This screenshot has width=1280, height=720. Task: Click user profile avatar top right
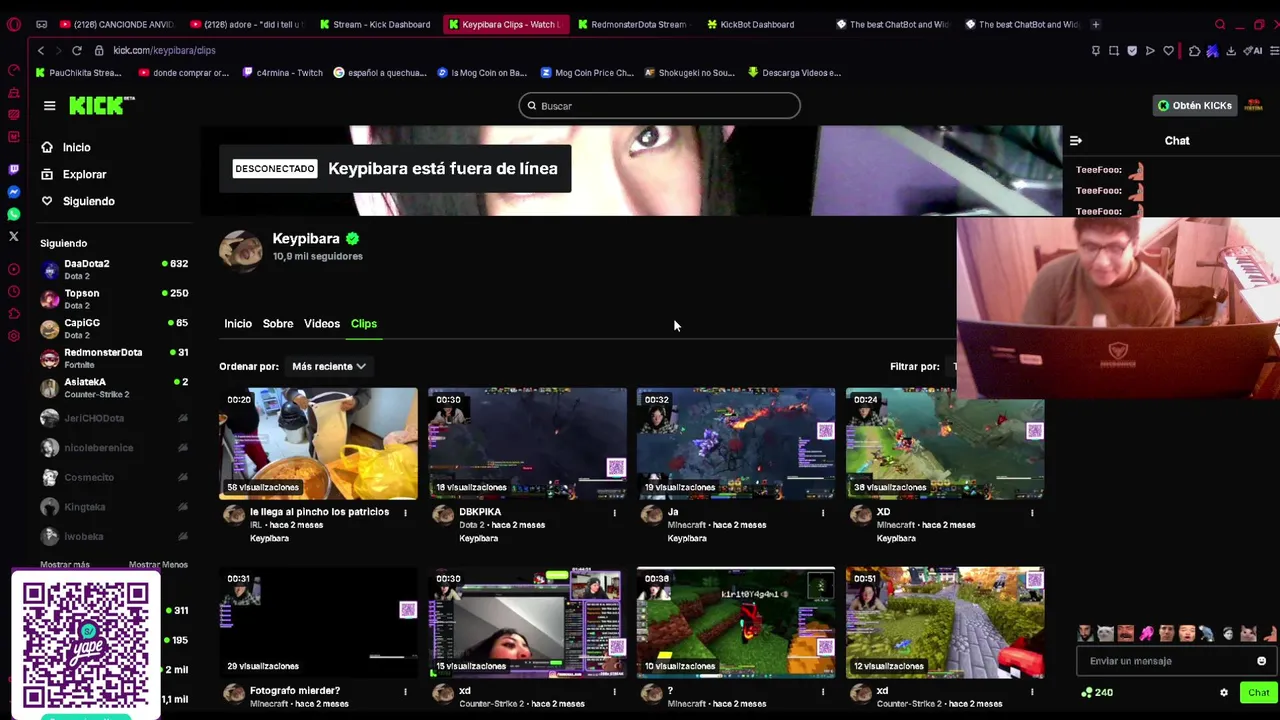(1254, 105)
